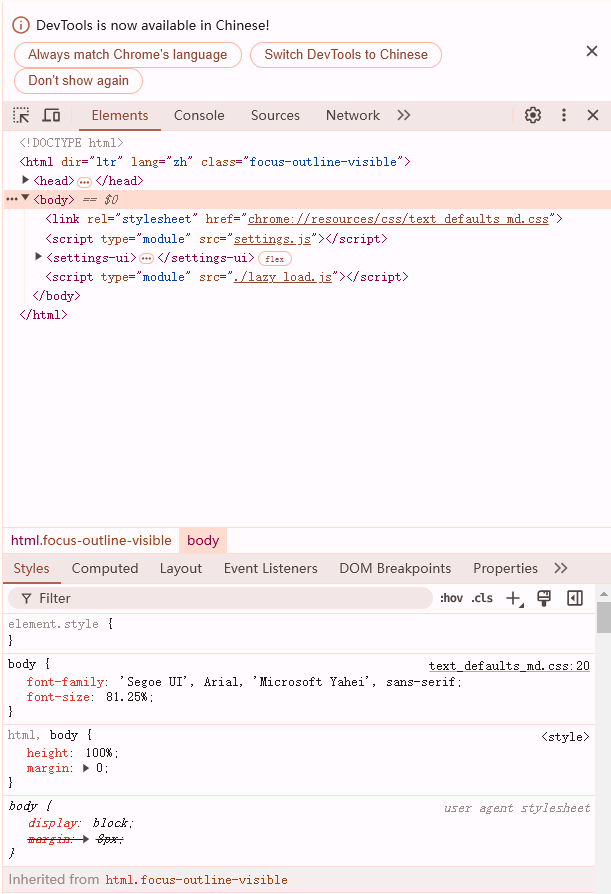Open the Network tab
This screenshot has height=894, width=611.
[353, 115]
